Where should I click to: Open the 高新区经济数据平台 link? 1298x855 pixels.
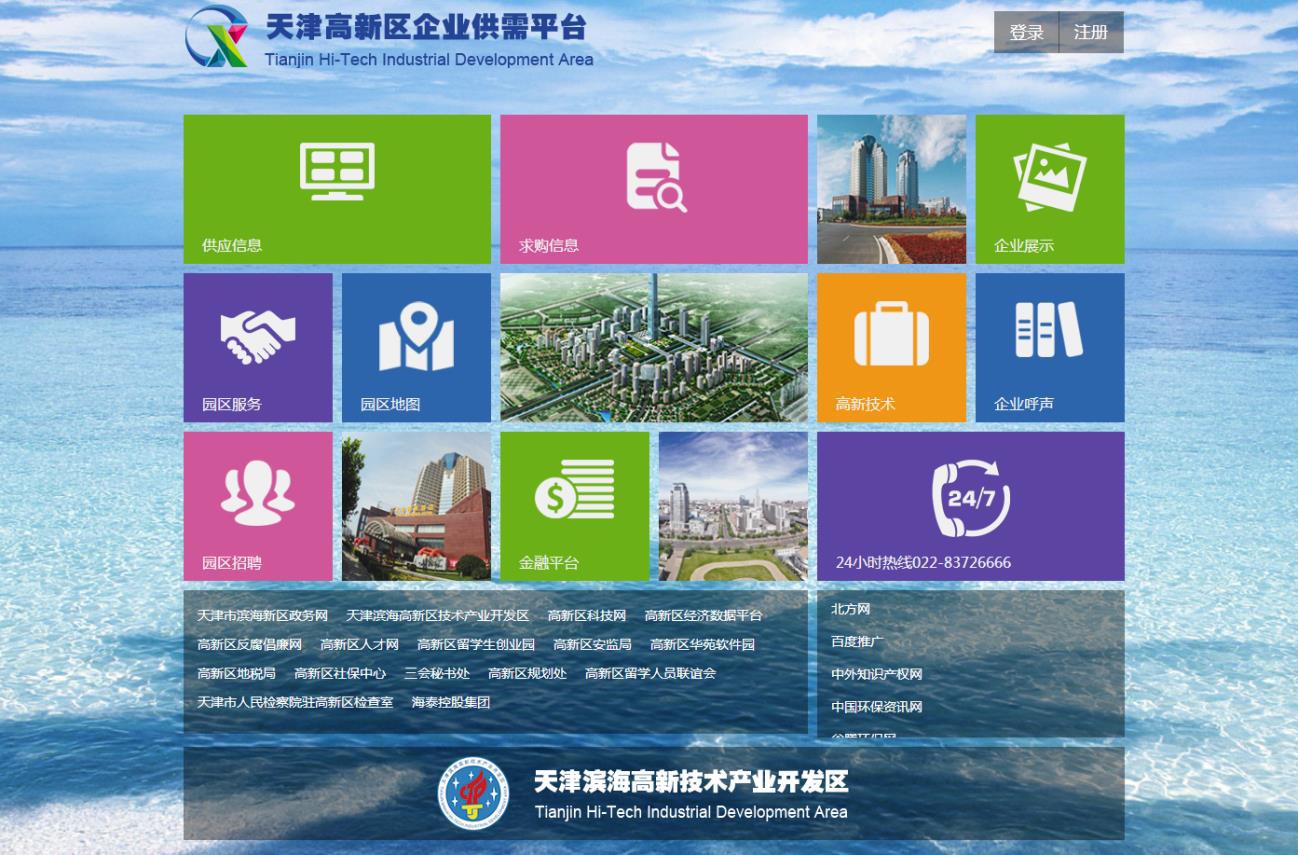[x=703, y=616]
